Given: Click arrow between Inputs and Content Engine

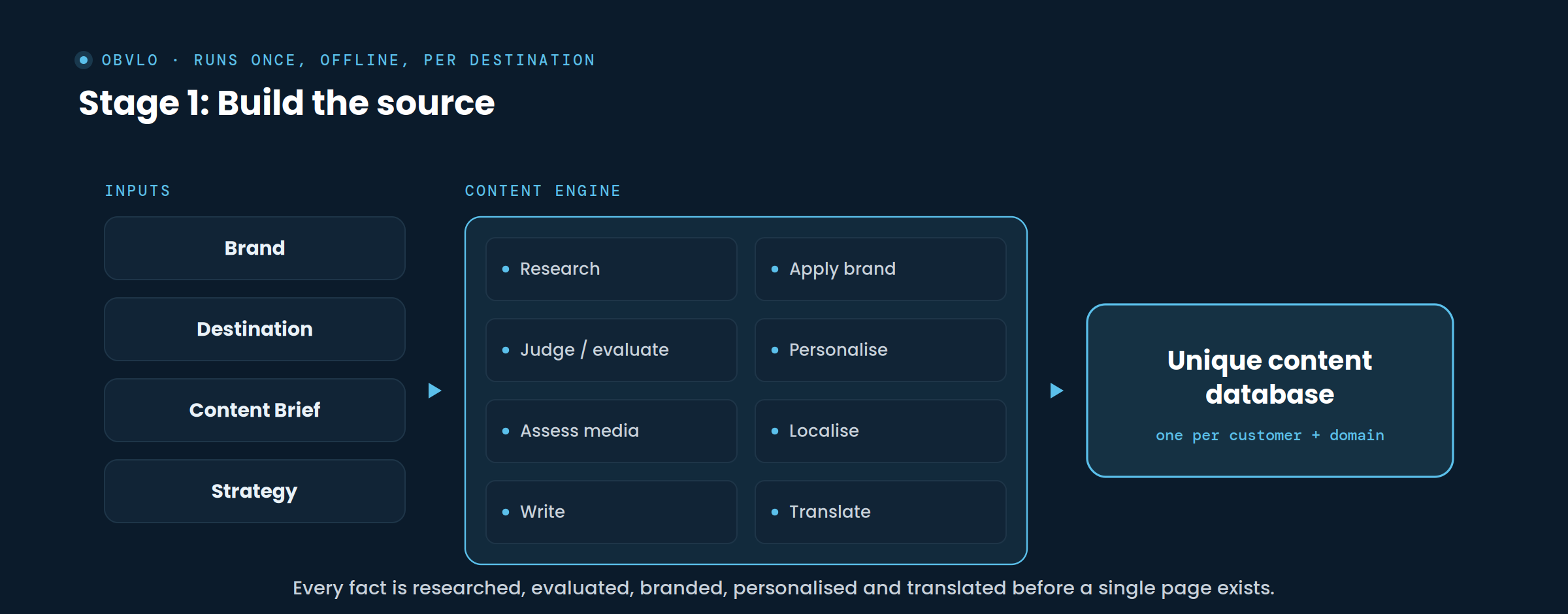Looking at the screenshot, I should click(x=434, y=391).
